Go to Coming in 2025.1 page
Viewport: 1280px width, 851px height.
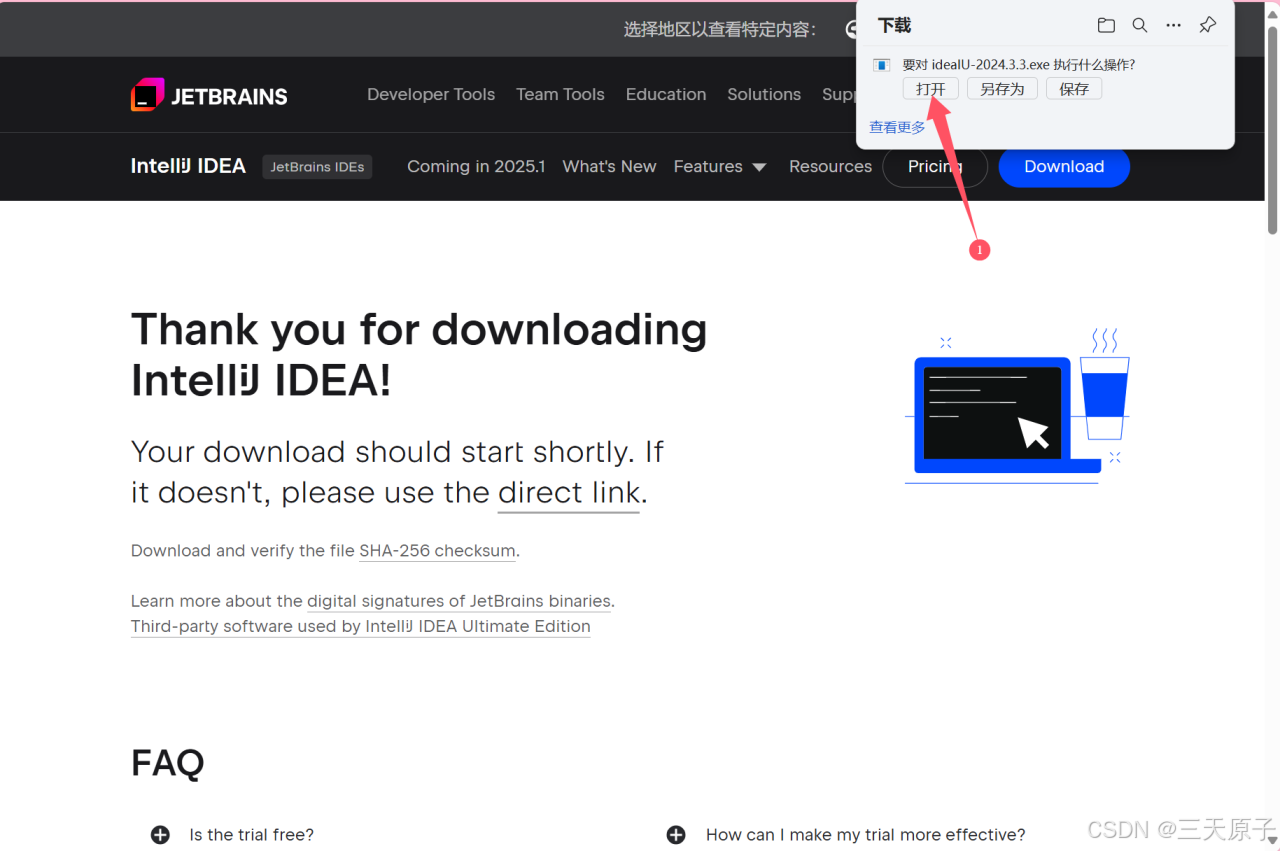[x=476, y=167]
